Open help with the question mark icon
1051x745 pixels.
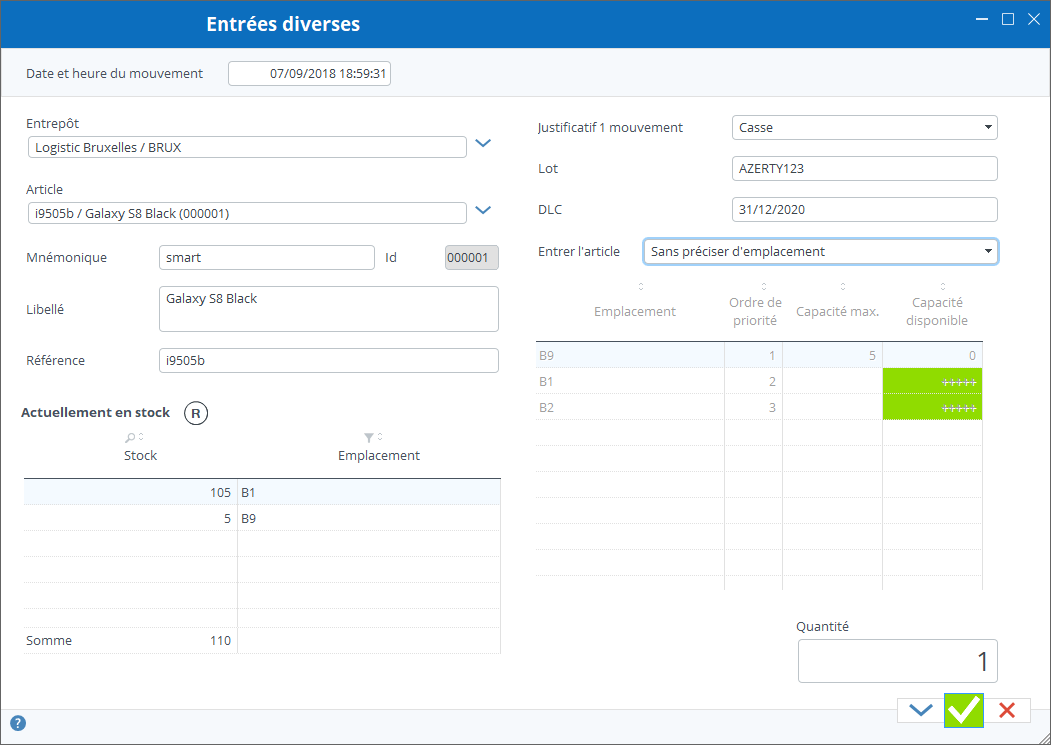pos(17,723)
